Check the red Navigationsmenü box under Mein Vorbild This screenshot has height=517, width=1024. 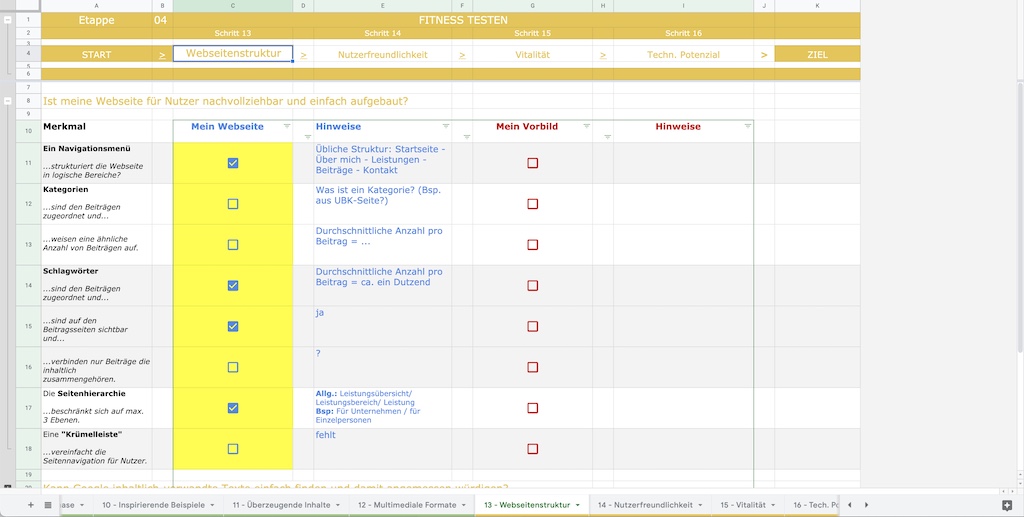(x=532, y=163)
